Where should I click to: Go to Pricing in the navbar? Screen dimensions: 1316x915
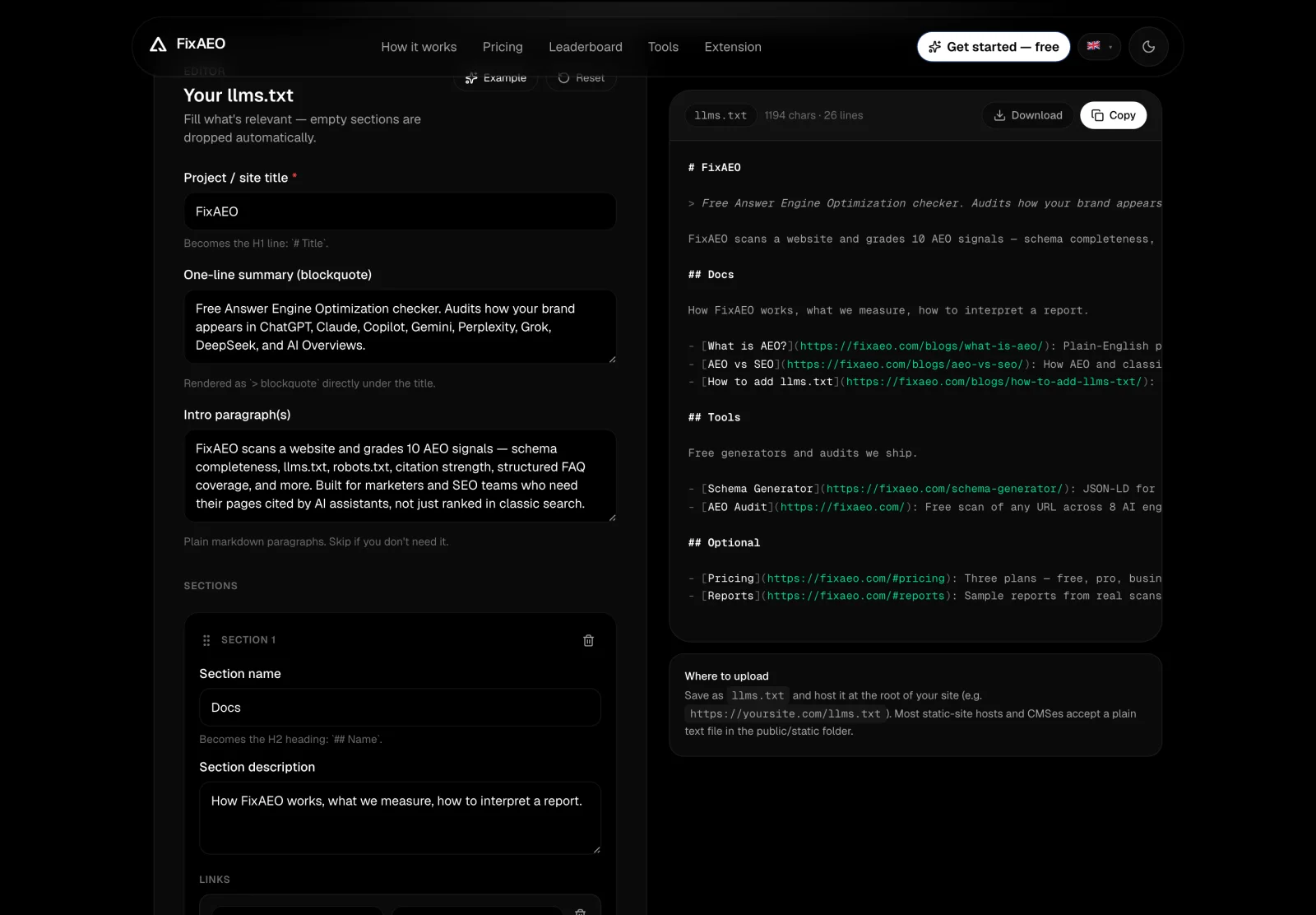pyautogui.click(x=503, y=47)
